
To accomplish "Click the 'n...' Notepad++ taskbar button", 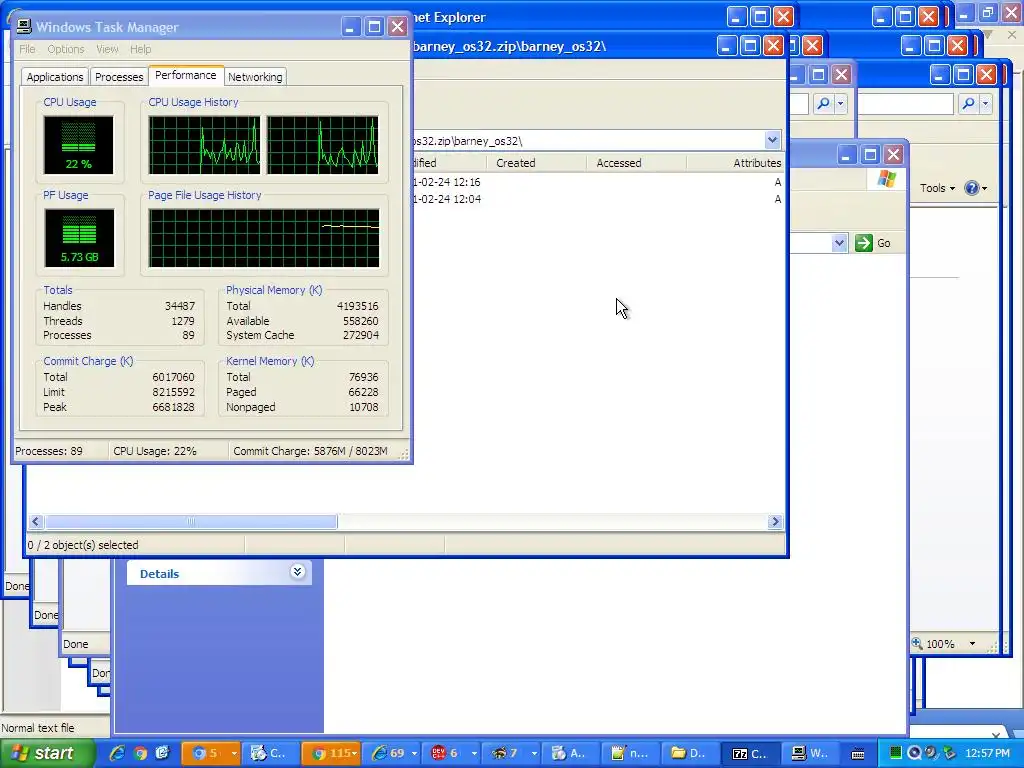I will point(631,753).
